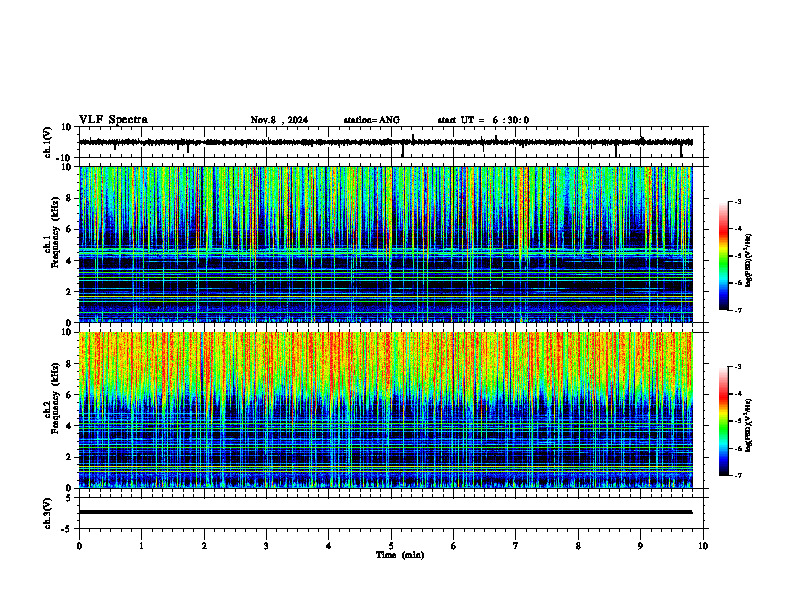The image size is (792, 612).
Task: Click the "4" kHz tick on ch.2 spectrogram
Action: pos(69,426)
